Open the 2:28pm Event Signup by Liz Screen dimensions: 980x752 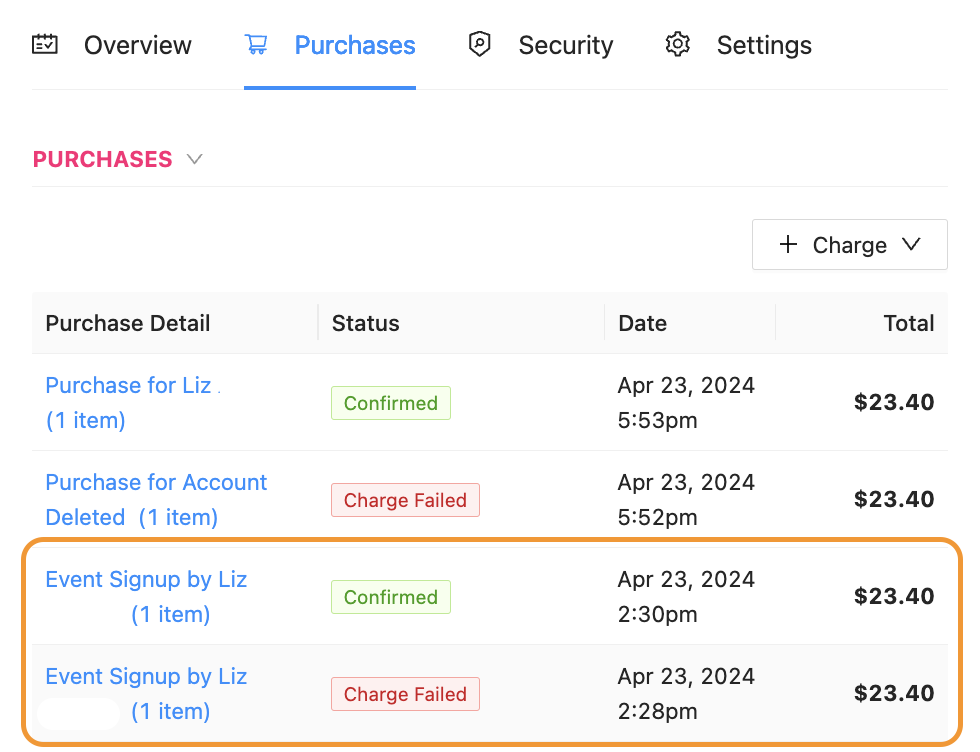point(146,677)
